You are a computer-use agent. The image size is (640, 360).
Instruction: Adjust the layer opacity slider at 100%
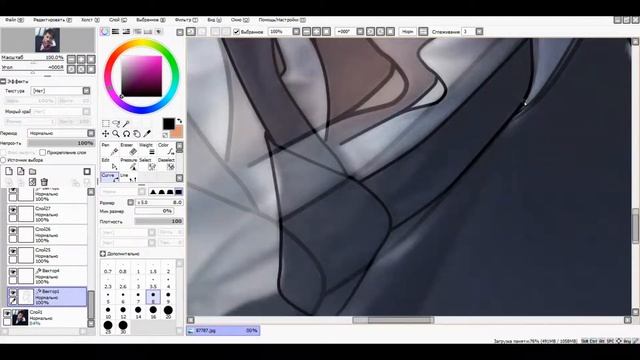click(x=61, y=143)
